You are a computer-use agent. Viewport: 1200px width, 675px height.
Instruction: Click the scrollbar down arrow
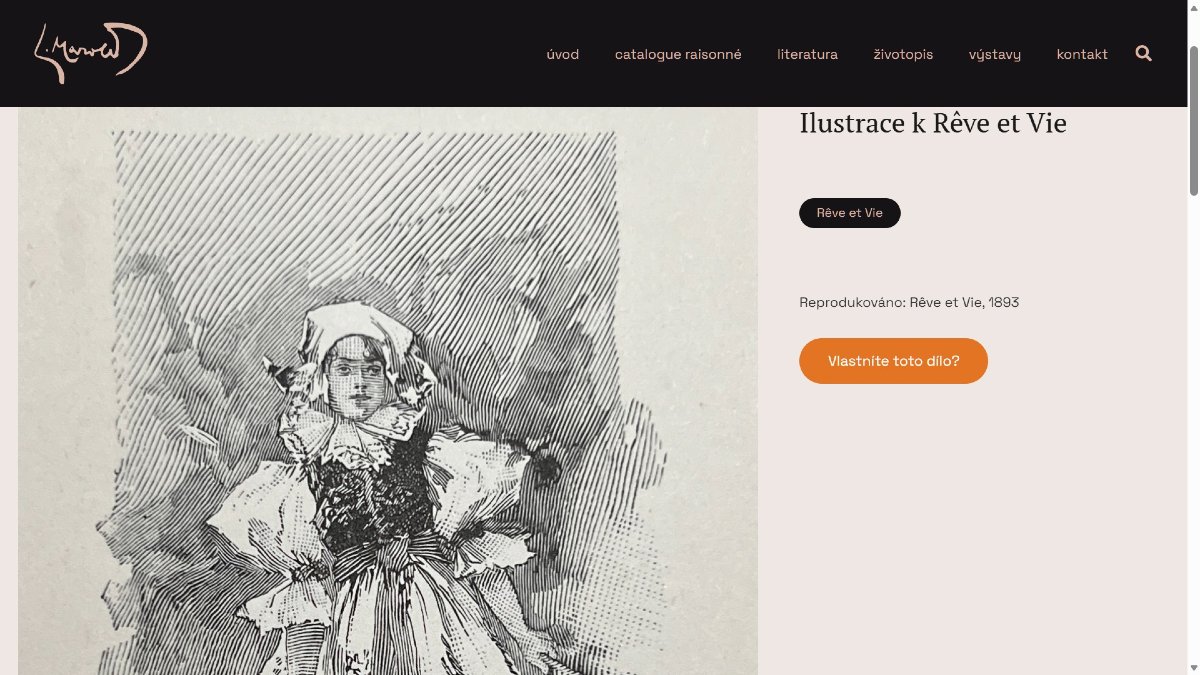click(x=1193, y=668)
